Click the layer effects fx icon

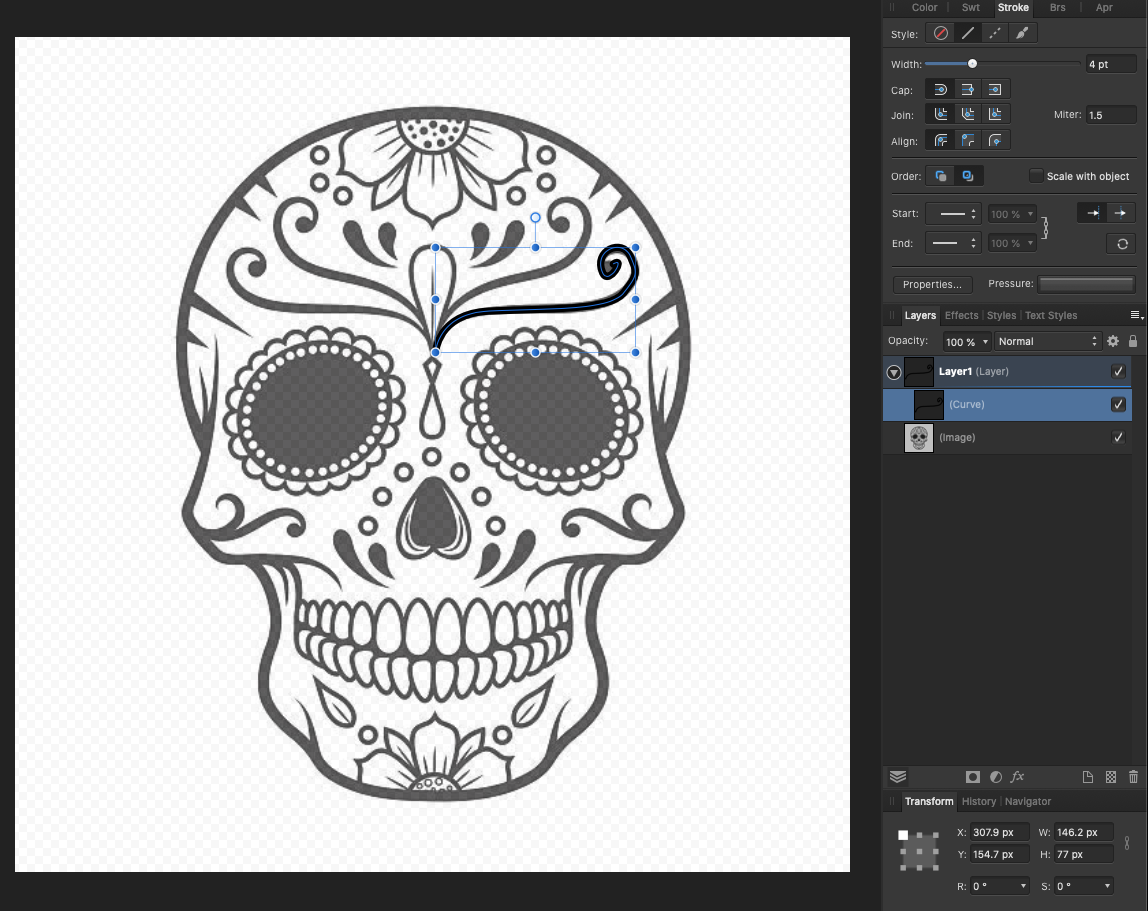pyautogui.click(x=1017, y=777)
